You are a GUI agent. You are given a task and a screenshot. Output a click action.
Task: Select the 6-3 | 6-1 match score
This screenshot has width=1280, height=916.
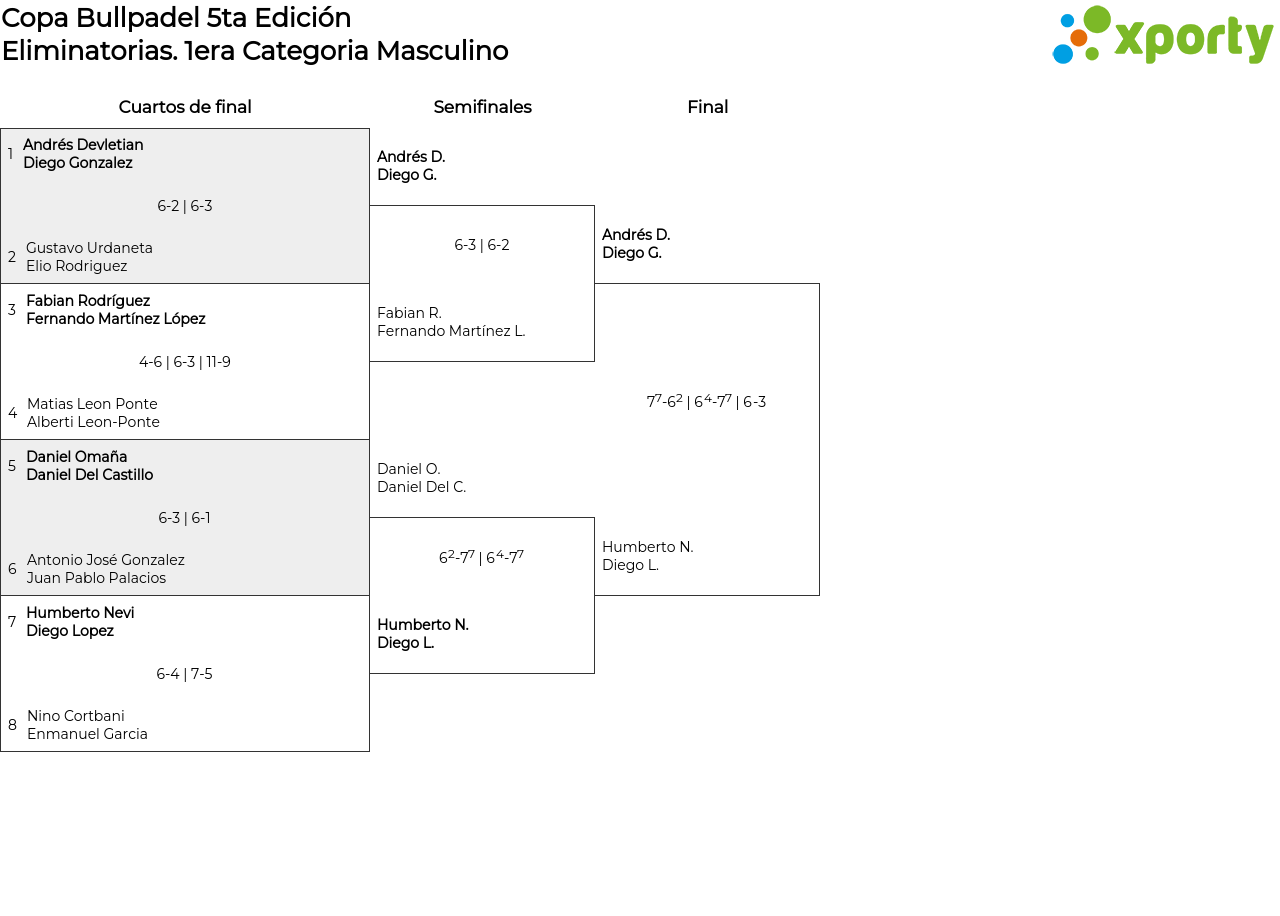pos(185,518)
